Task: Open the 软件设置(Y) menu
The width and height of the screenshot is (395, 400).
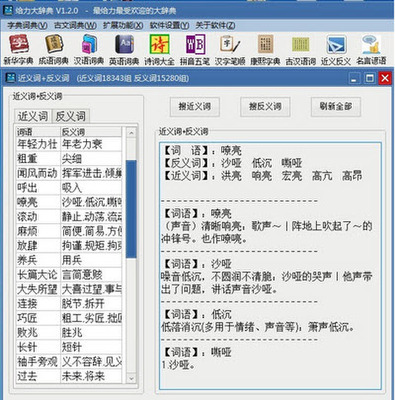Action: coord(169,25)
